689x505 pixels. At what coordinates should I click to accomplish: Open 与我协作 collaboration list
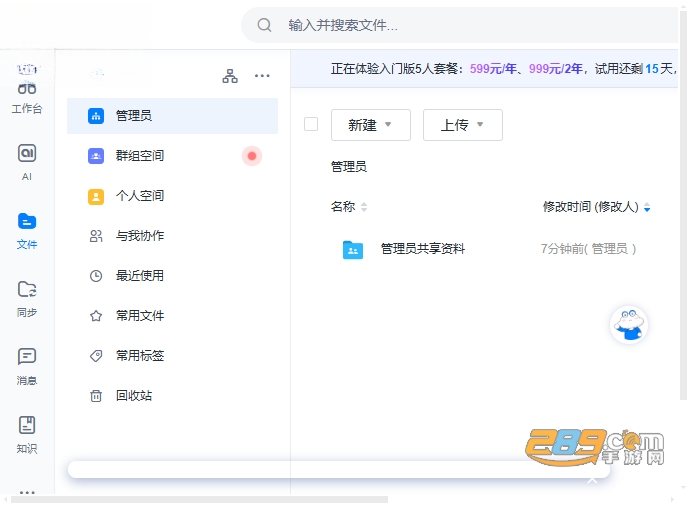172,236
